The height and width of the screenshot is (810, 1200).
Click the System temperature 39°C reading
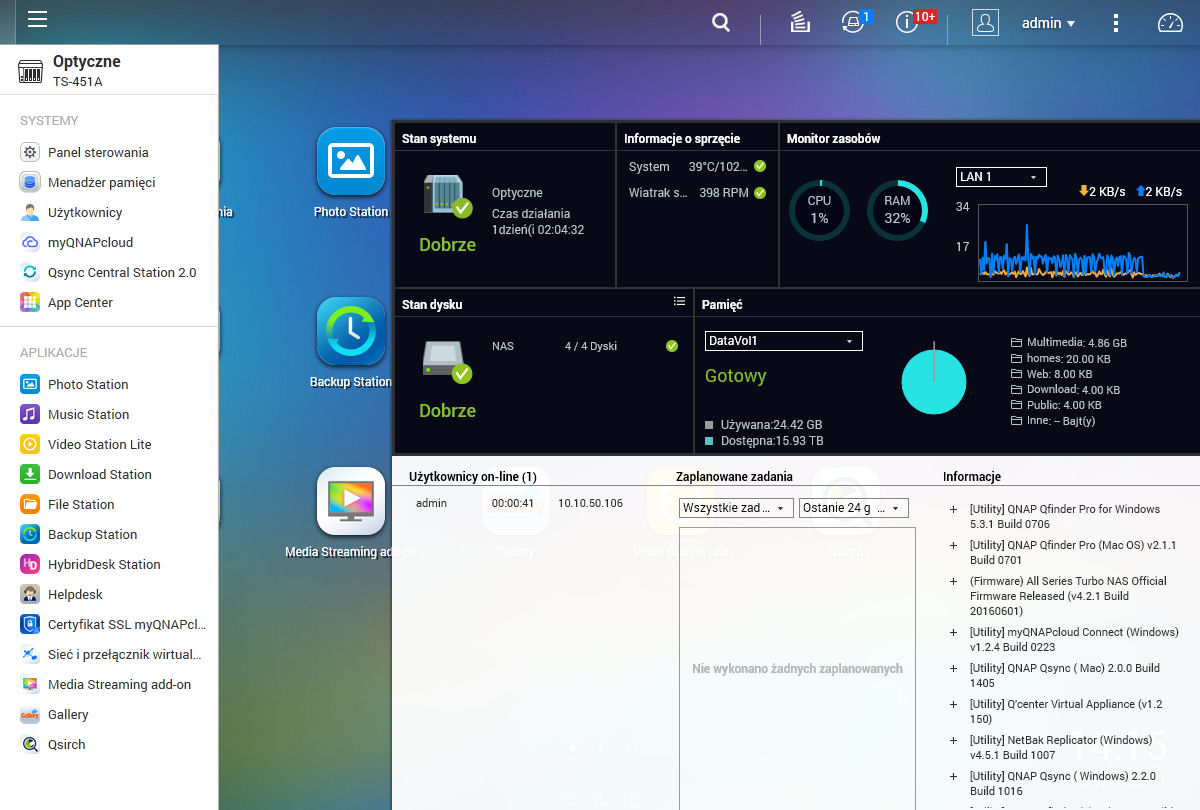(x=697, y=167)
